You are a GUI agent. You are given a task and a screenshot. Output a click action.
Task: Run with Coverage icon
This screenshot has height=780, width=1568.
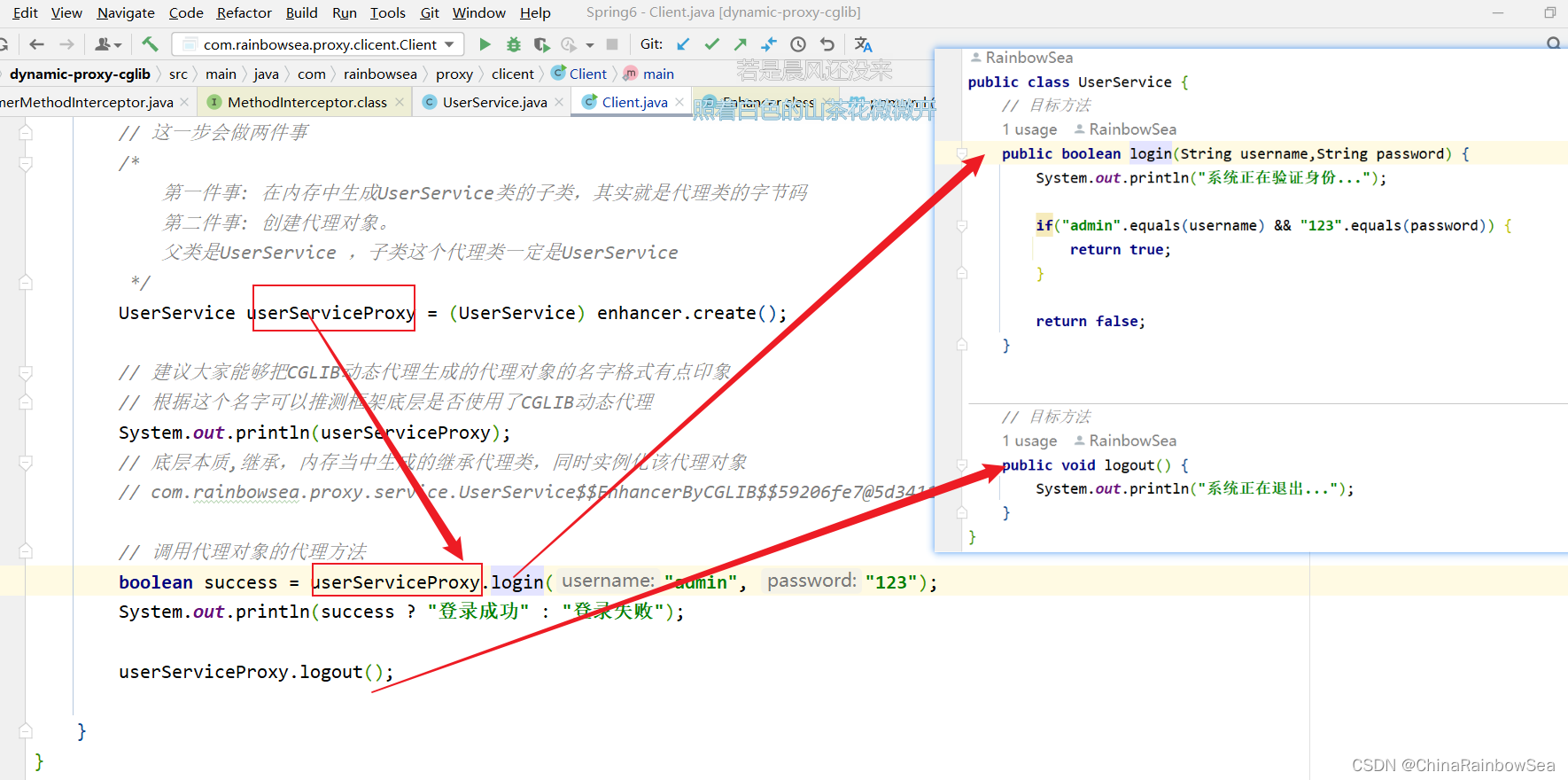[x=541, y=44]
